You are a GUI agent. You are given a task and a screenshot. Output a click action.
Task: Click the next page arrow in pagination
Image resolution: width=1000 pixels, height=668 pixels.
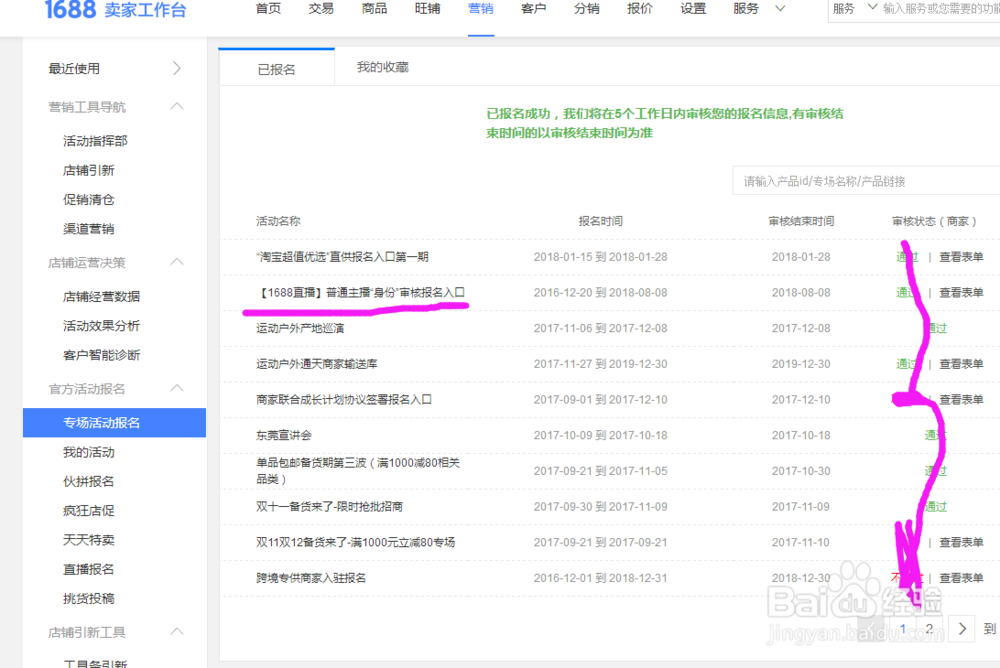point(960,628)
